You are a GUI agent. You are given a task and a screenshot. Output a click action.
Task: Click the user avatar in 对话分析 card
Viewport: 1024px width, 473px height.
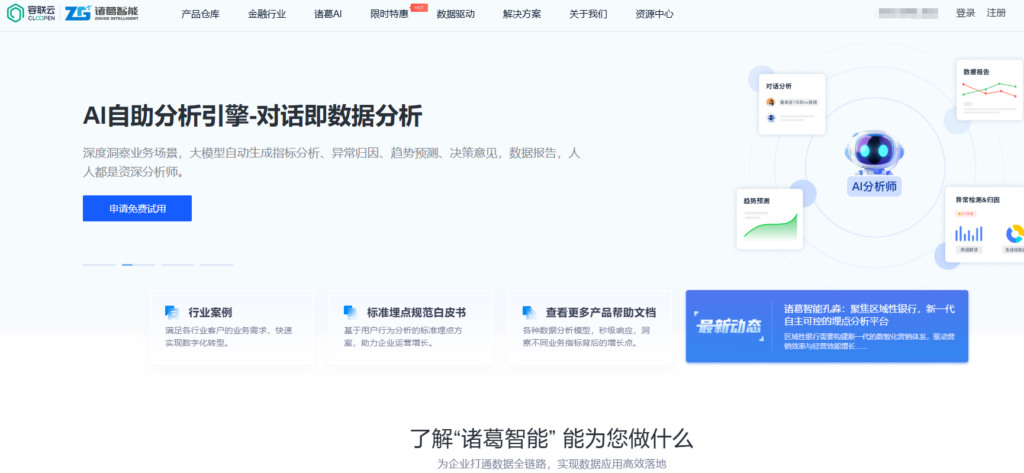[771, 102]
